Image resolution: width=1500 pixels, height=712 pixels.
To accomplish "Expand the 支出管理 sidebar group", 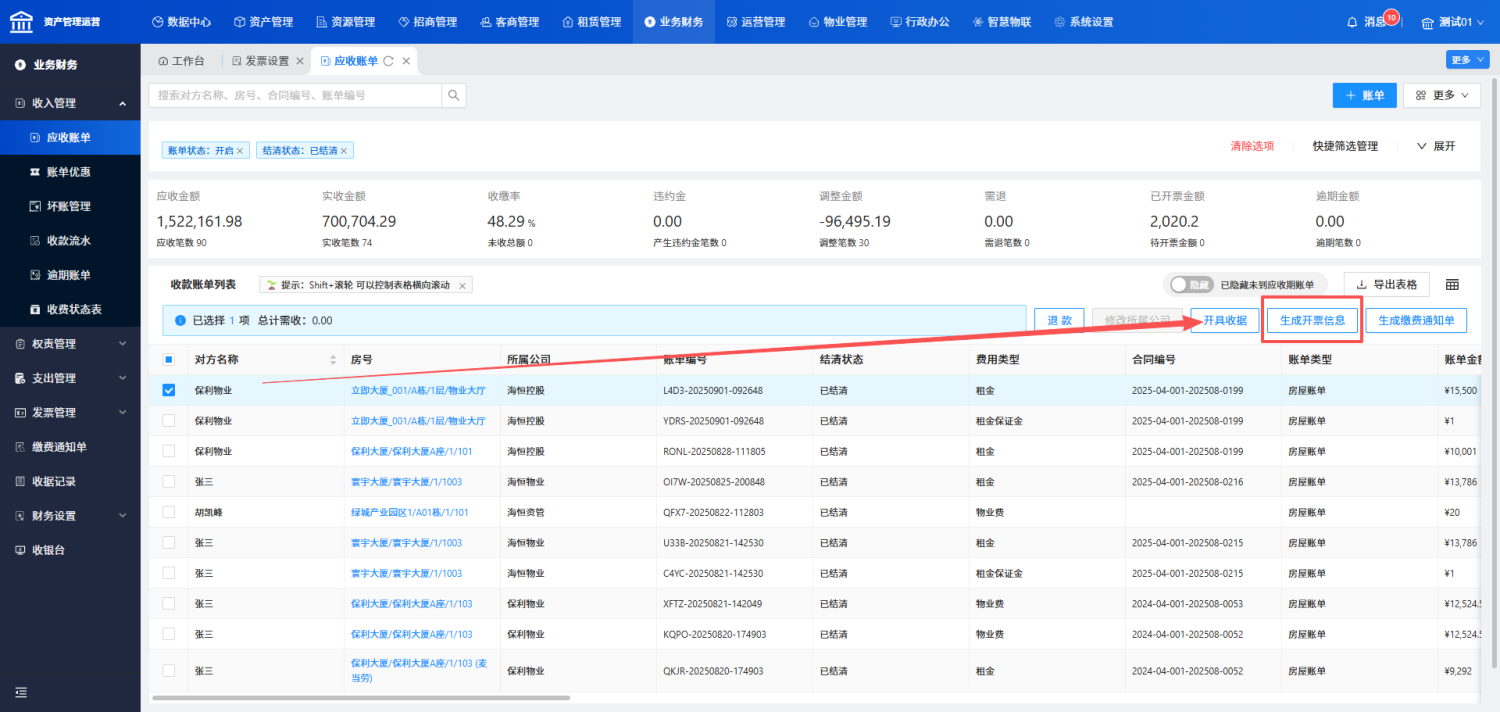I will 69,378.
